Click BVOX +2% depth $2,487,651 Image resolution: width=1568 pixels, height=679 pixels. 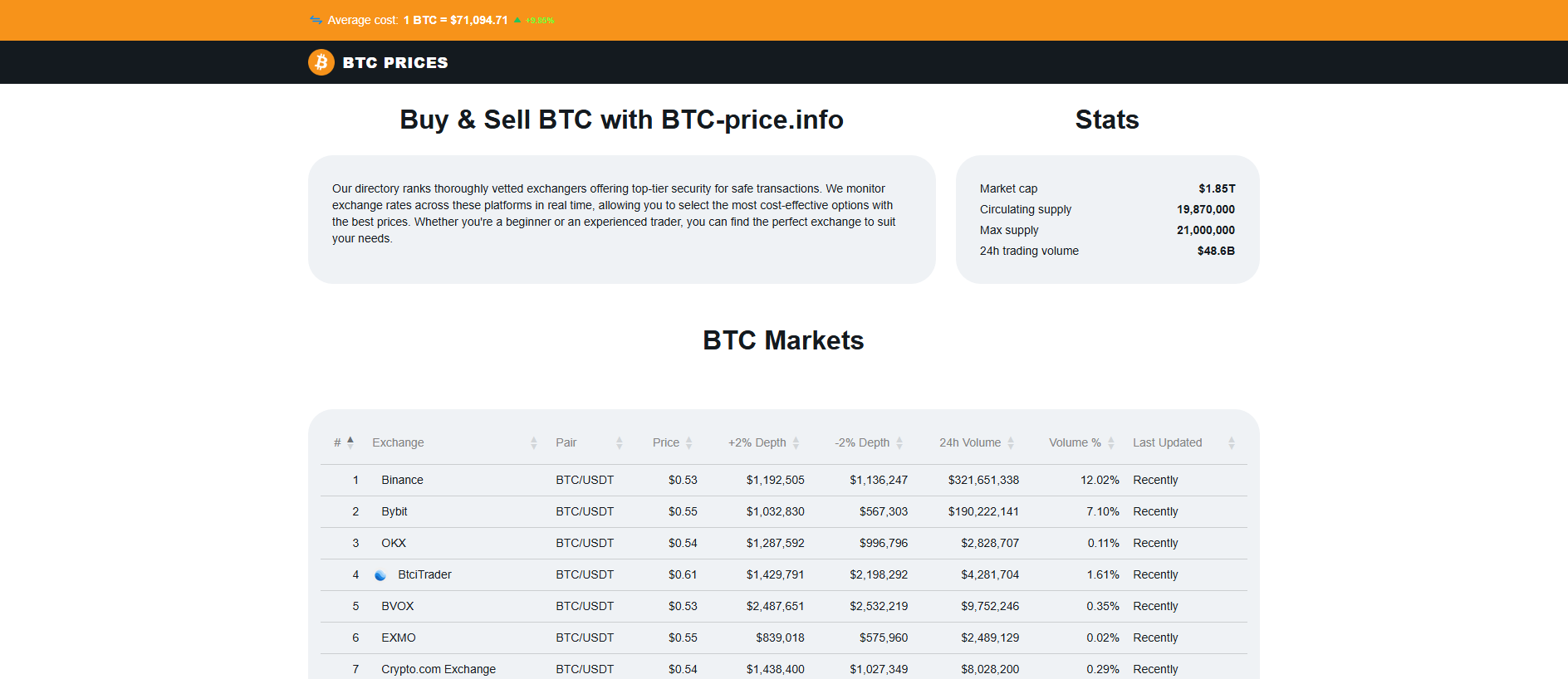775,606
